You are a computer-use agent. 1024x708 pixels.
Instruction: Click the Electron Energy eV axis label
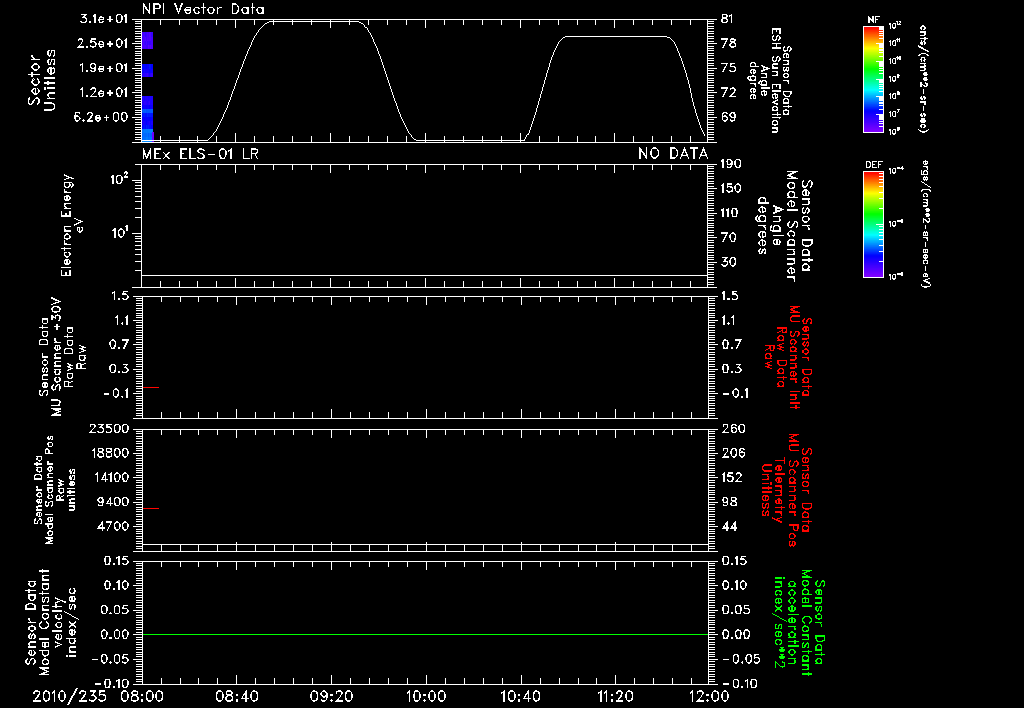pos(70,225)
